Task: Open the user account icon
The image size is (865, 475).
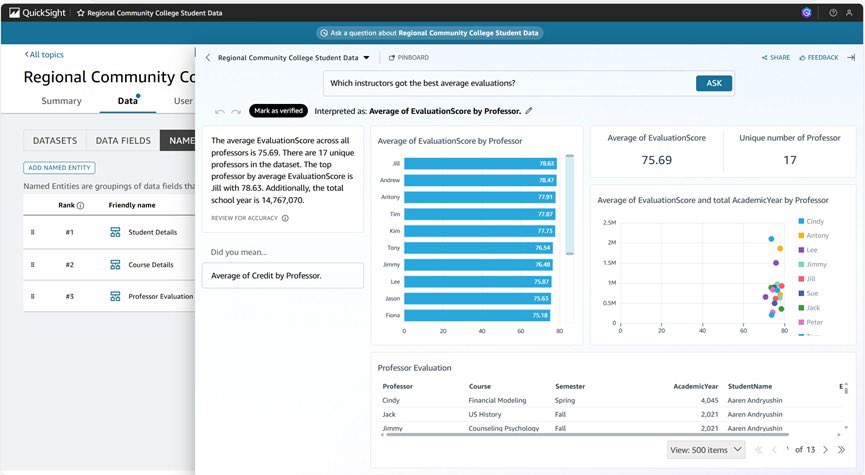Action: click(849, 13)
